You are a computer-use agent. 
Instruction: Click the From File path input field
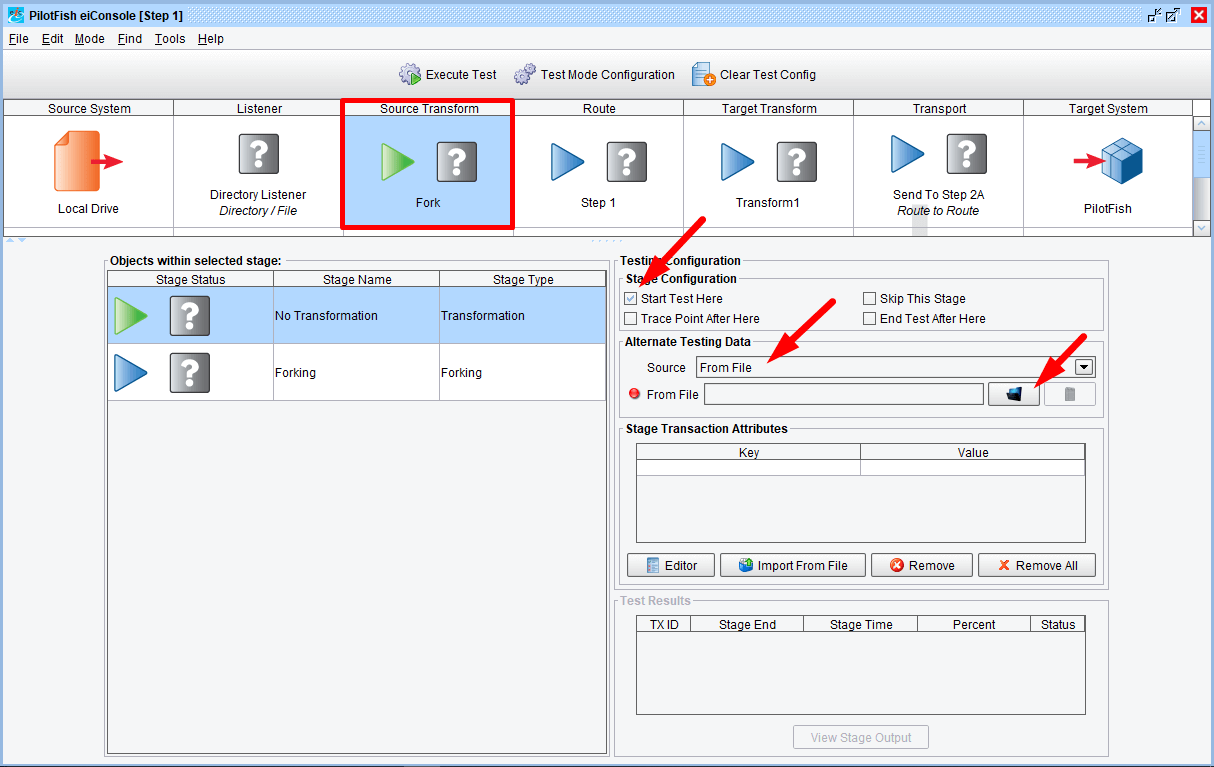(x=844, y=394)
